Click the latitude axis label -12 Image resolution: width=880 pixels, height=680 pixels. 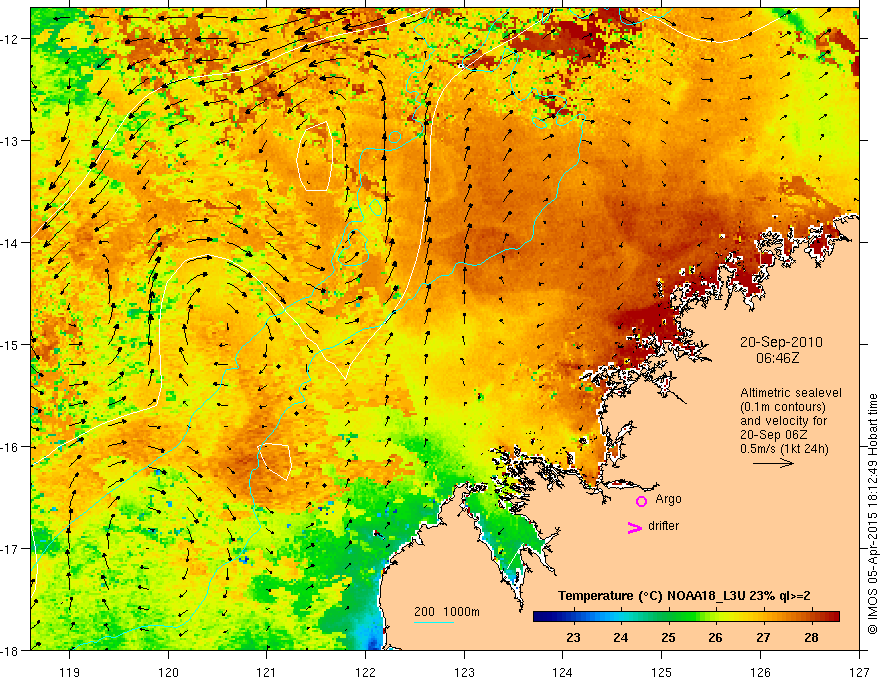[11, 39]
